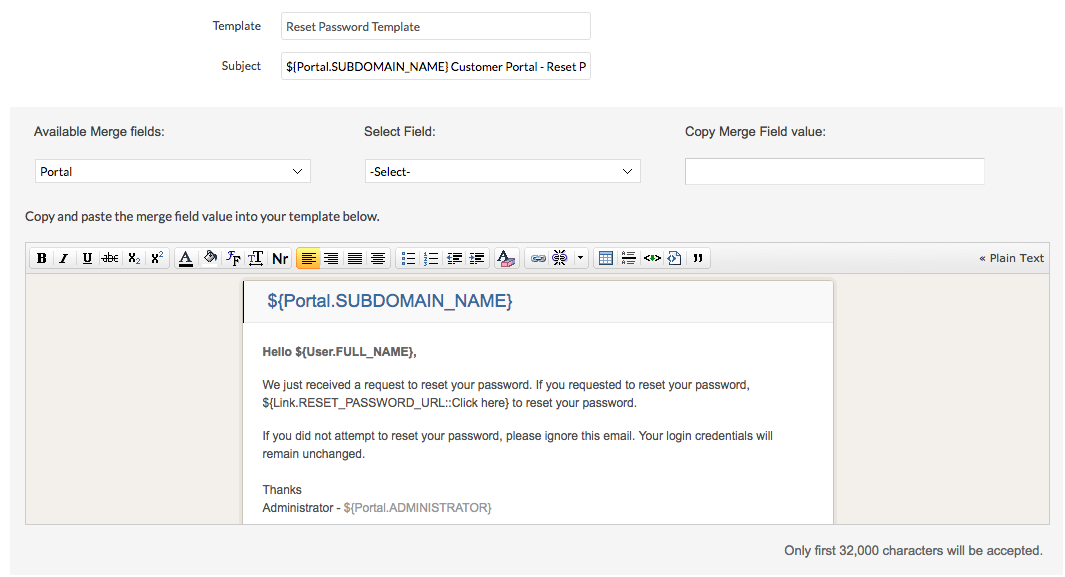Click the Template name input field
This screenshot has height=577, width=1065.
point(435,26)
